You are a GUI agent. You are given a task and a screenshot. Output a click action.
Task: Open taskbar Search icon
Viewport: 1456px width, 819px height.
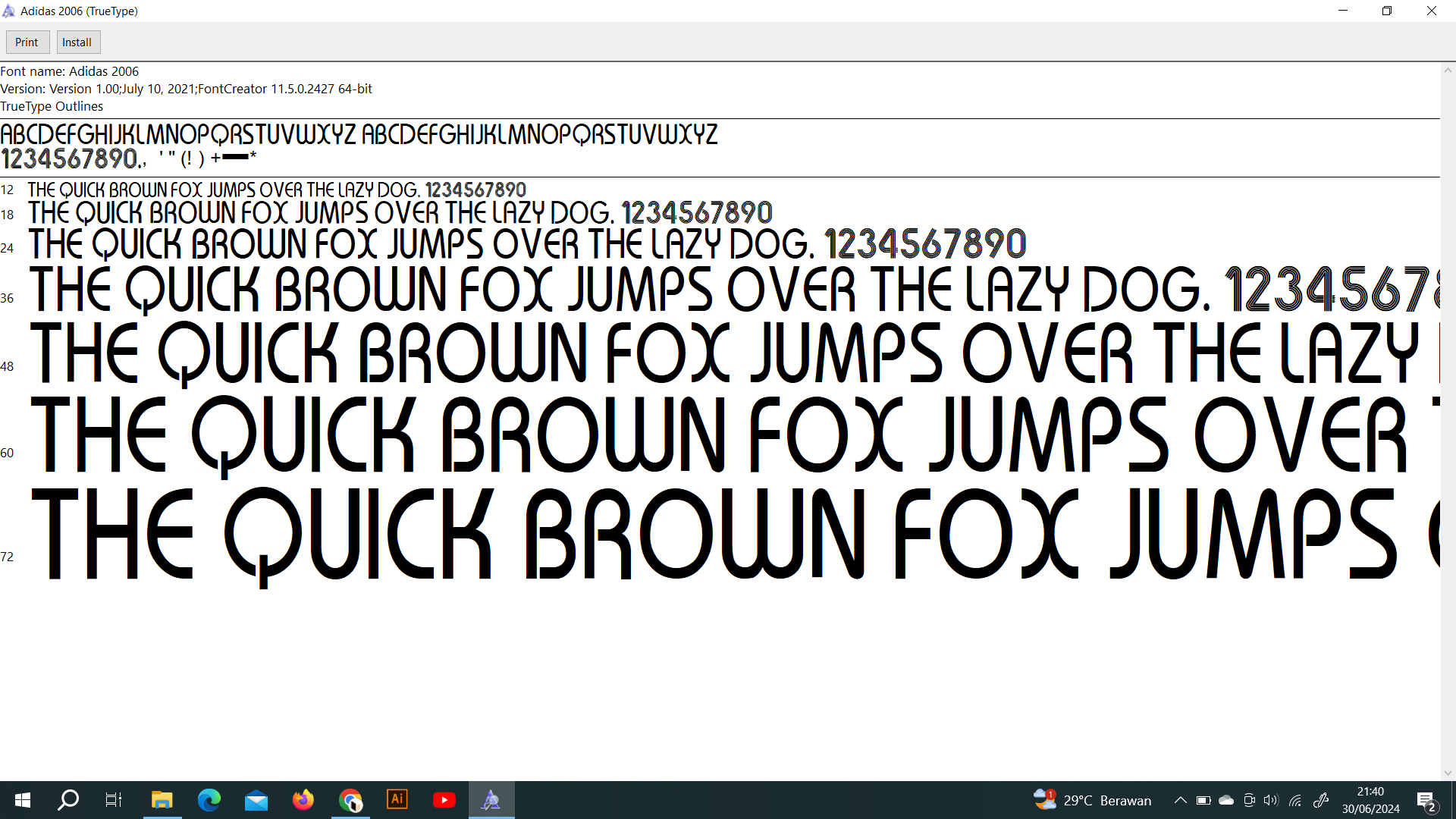[x=68, y=800]
